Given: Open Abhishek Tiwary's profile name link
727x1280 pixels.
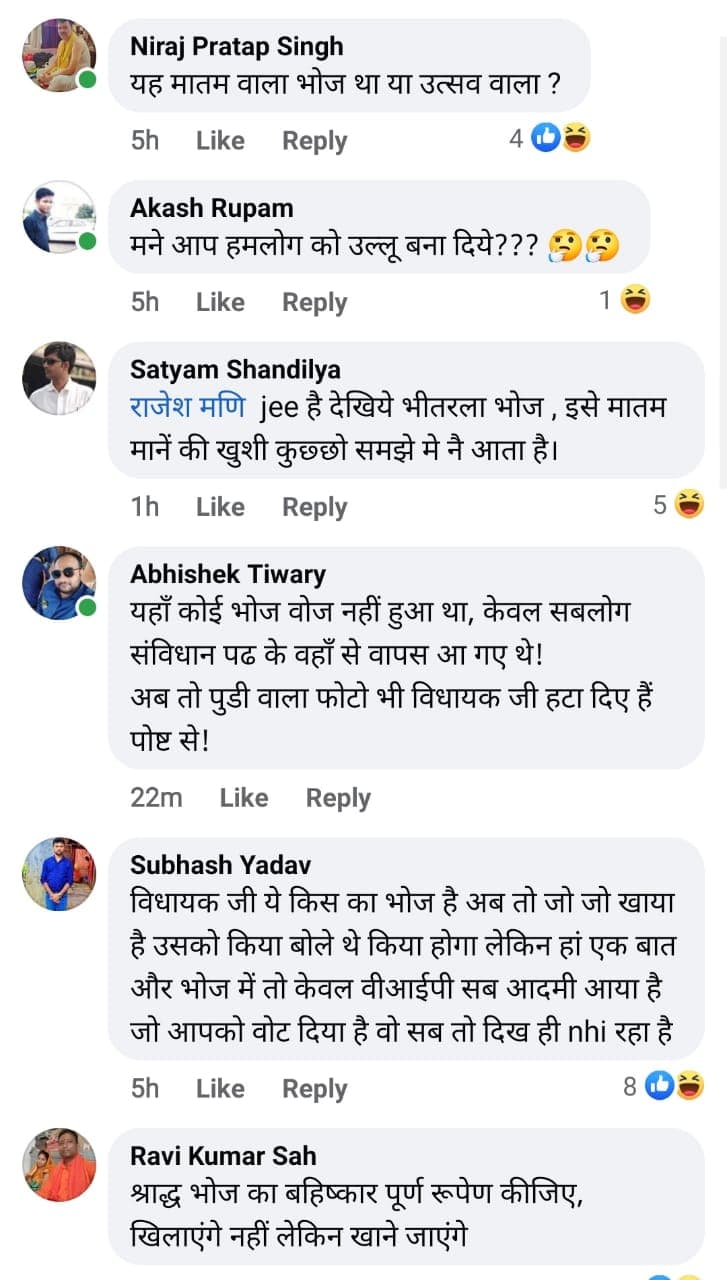Looking at the screenshot, I should tap(228, 574).
